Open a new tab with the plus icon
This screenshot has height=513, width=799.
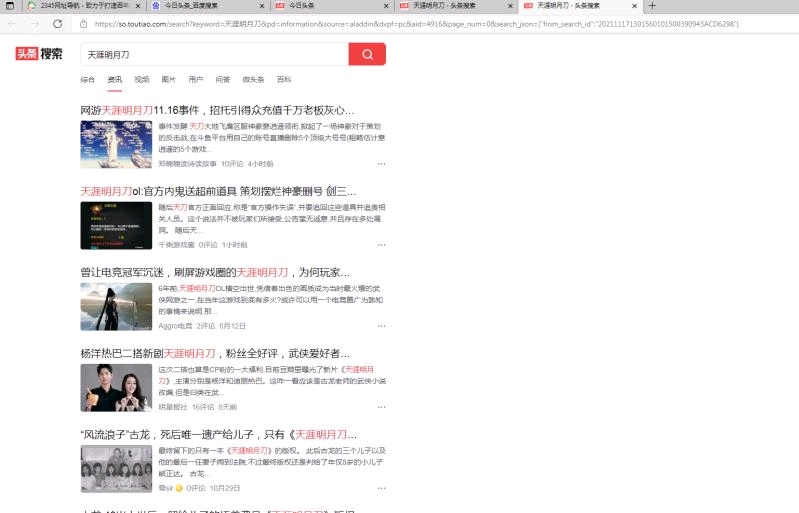[652, 6]
